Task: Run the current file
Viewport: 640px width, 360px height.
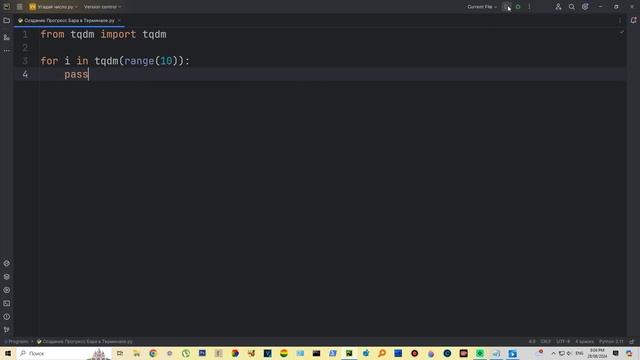Action: click(507, 7)
